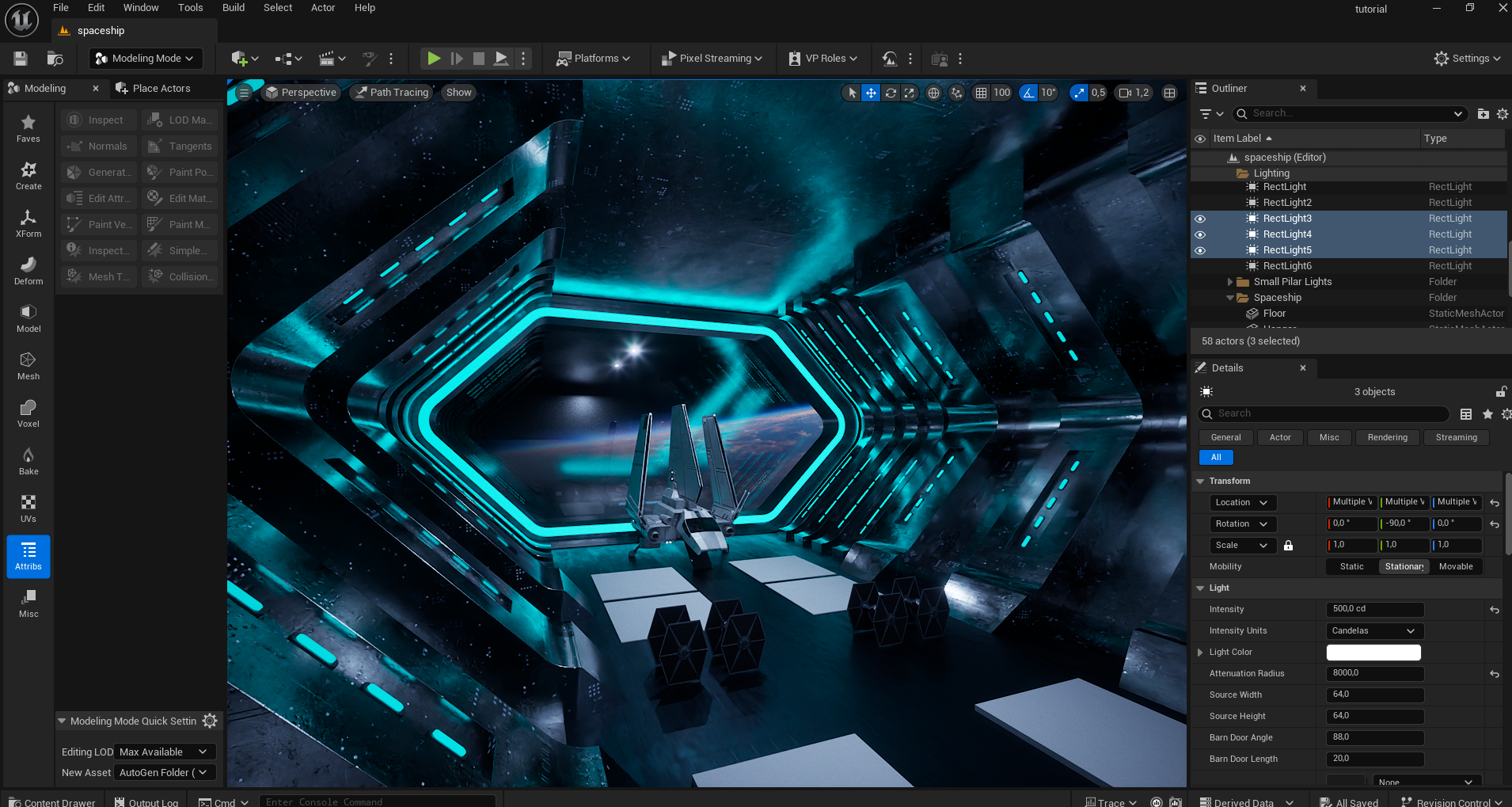Open the Modeling Mode dropdown
1512x807 pixels.
point(146,59)
